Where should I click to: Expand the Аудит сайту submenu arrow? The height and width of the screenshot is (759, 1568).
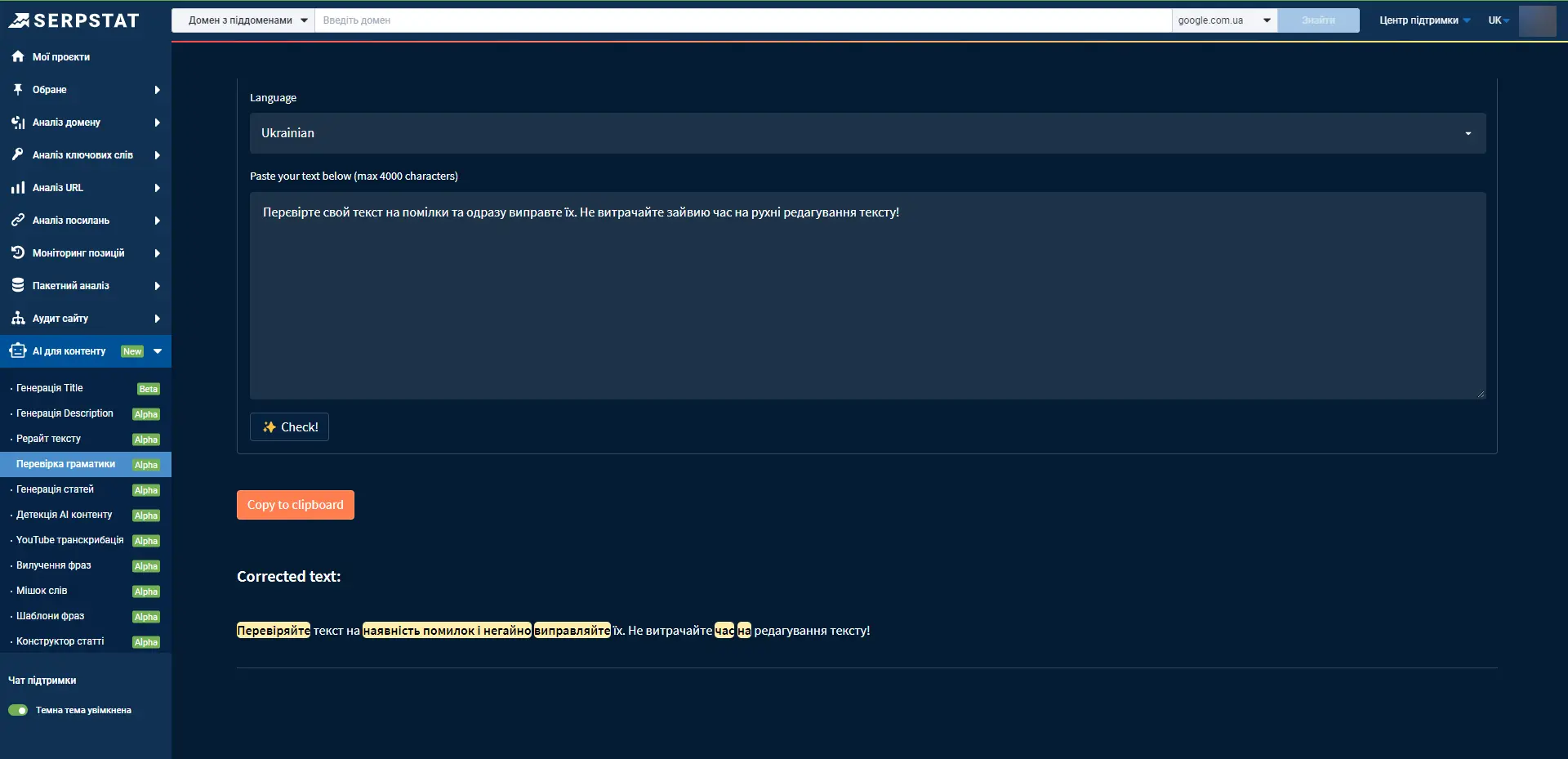pyautogui.click(x=158, y=319)
